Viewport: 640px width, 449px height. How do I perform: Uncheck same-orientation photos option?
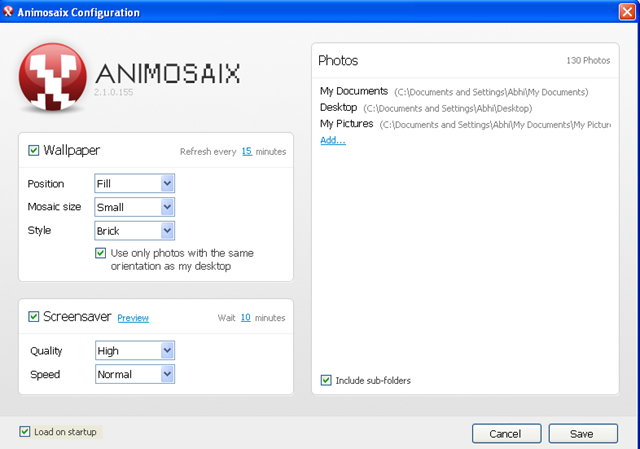pos(100,253)
